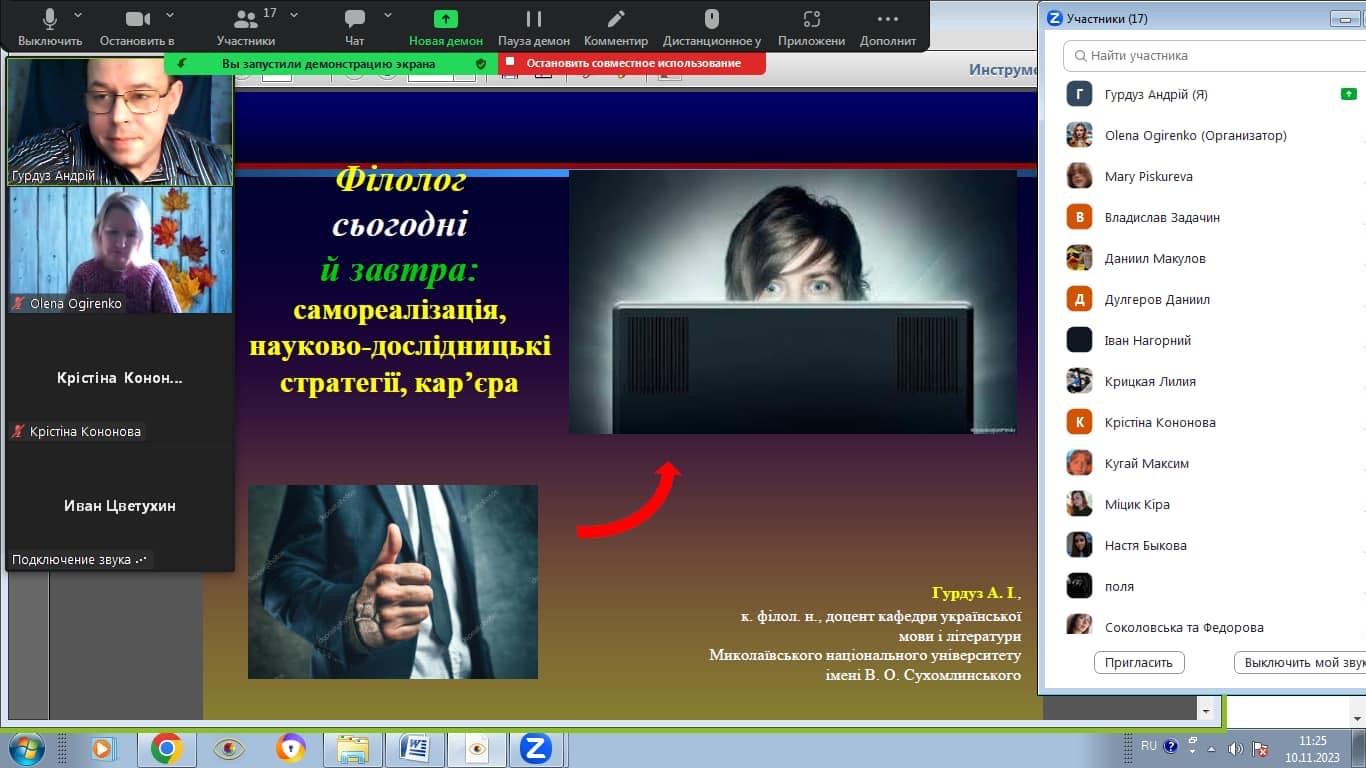Stop video using the camera icon
The image size is (1366, 768).
(x=138, y=20)
